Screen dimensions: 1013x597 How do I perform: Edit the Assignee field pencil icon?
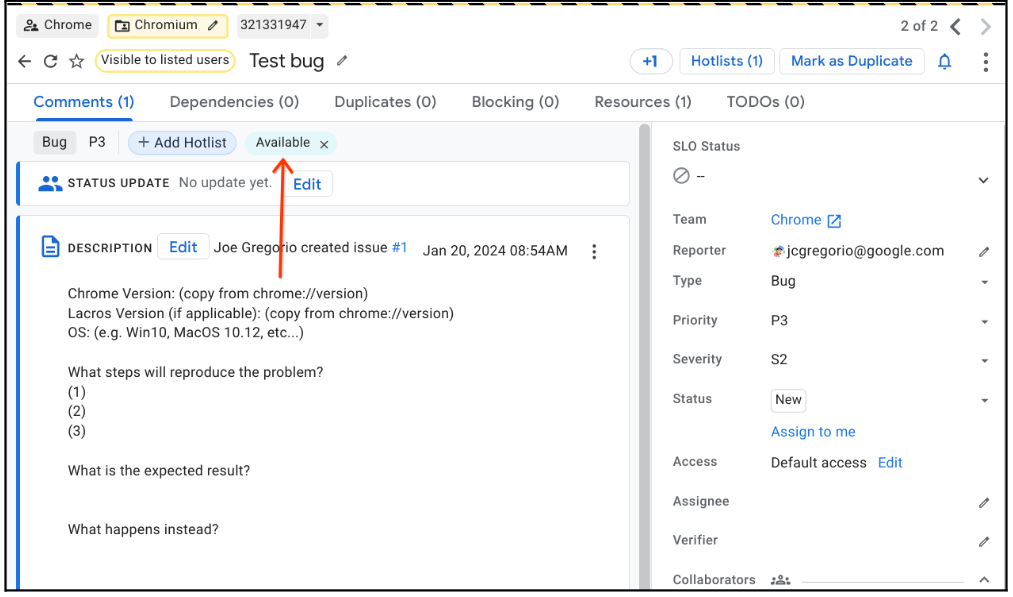click(984, 503)
